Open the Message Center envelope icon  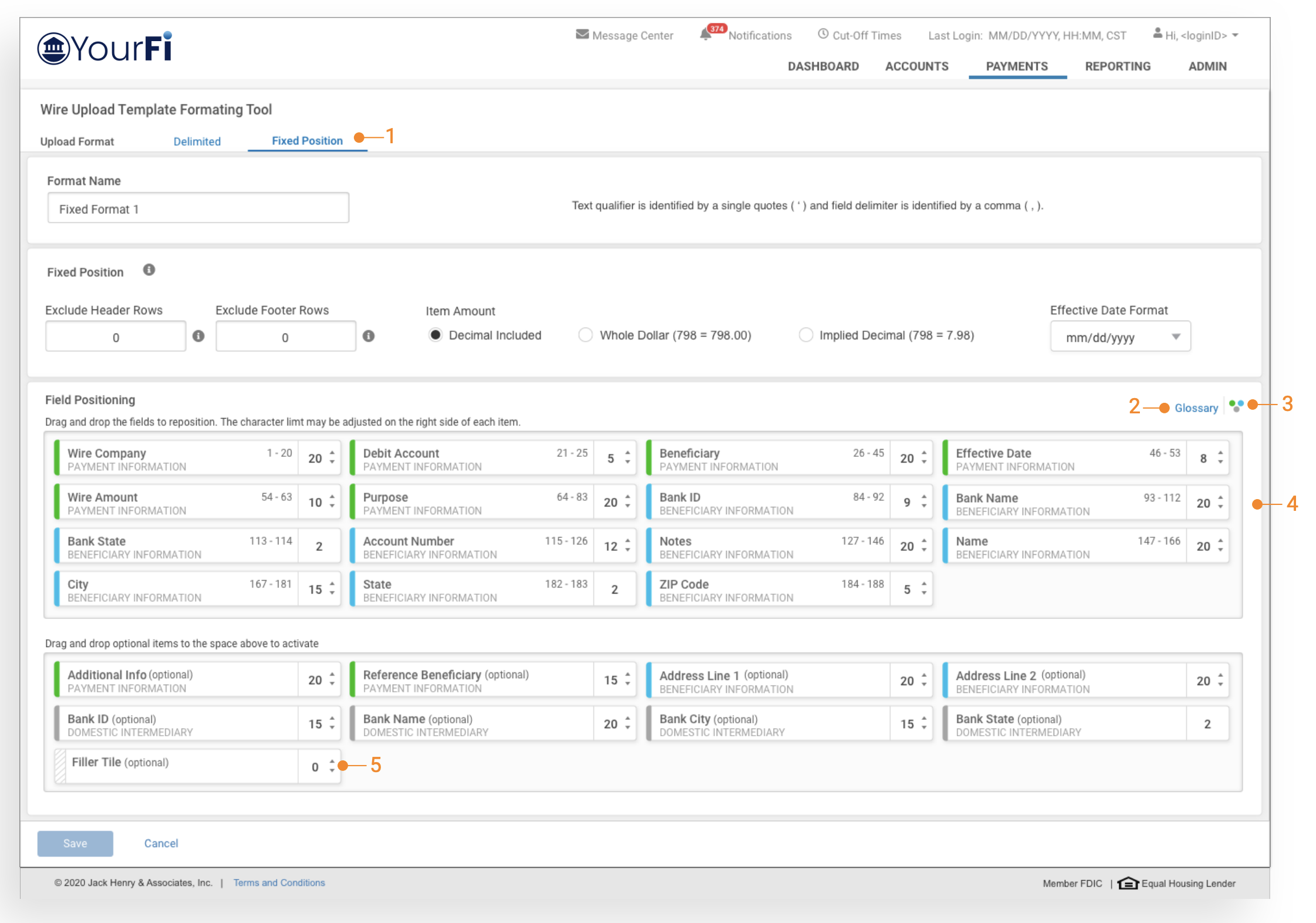pyautogui.click(x=582, y=35)
